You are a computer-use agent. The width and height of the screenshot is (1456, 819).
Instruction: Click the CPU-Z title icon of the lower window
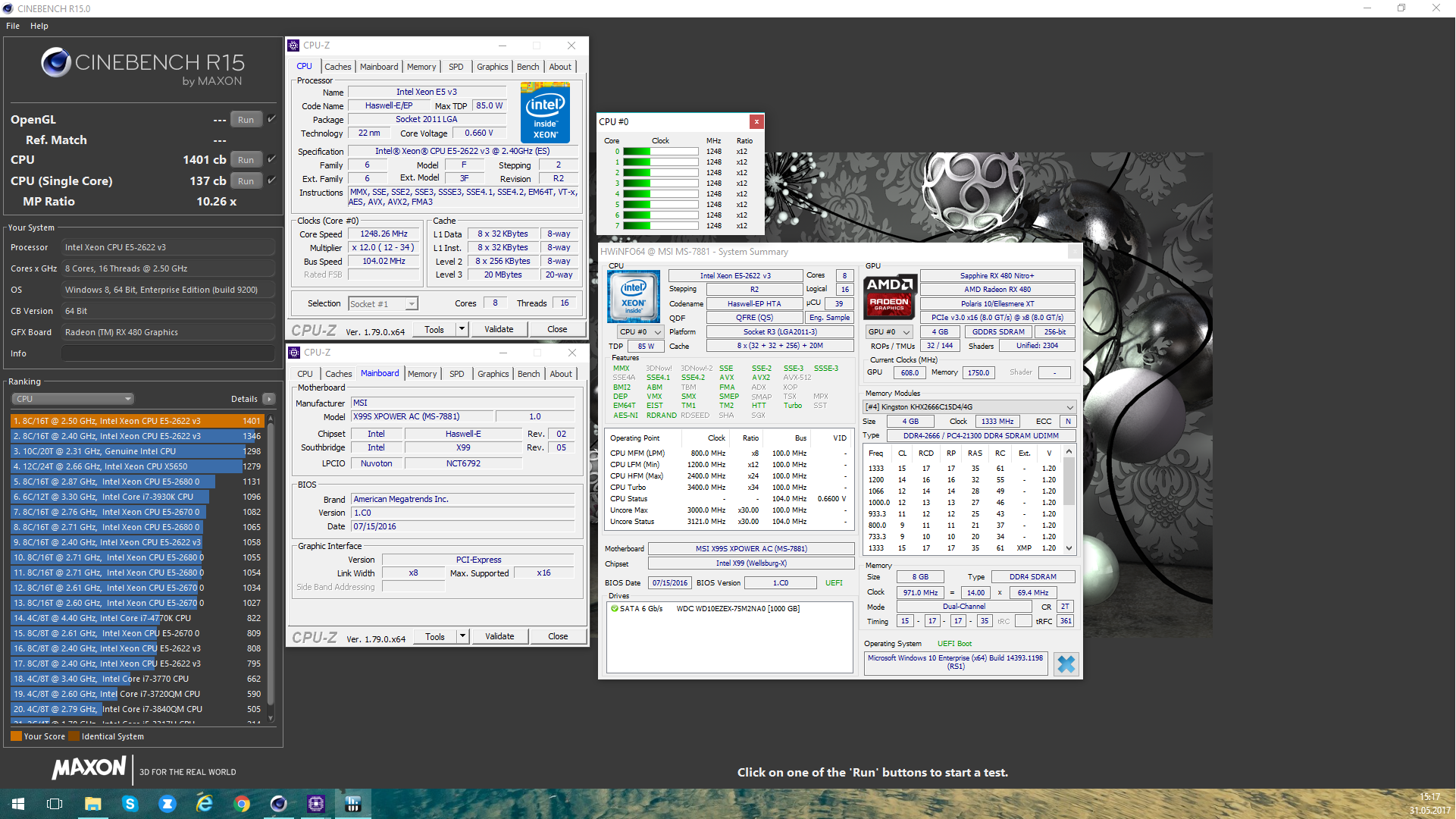click(x=294, y=353)
